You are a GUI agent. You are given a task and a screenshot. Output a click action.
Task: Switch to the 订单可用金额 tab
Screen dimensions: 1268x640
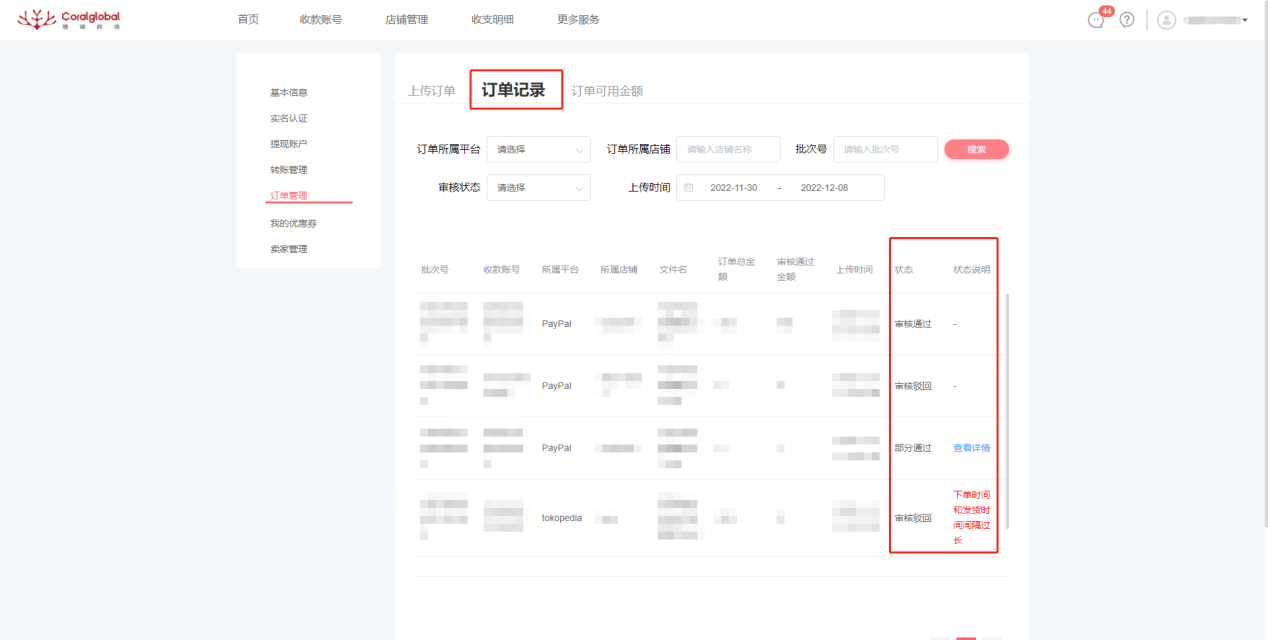607,89
